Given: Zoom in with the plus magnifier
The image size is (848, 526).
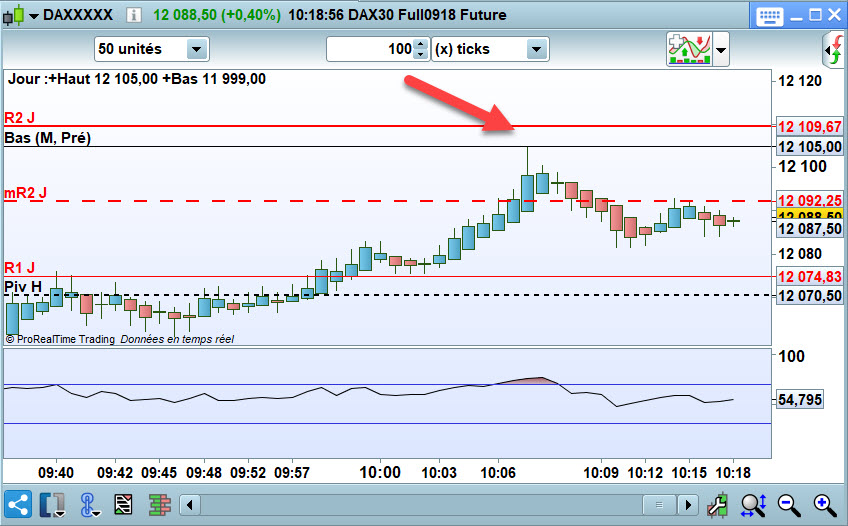Looking at the screenshot, I should 825,505.
